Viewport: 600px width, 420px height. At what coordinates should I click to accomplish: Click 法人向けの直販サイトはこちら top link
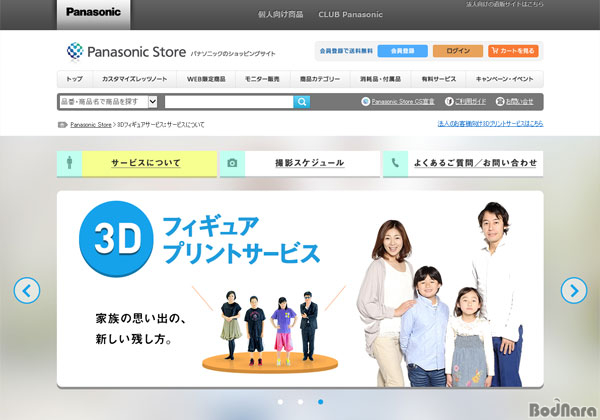[x=504, y=4]
